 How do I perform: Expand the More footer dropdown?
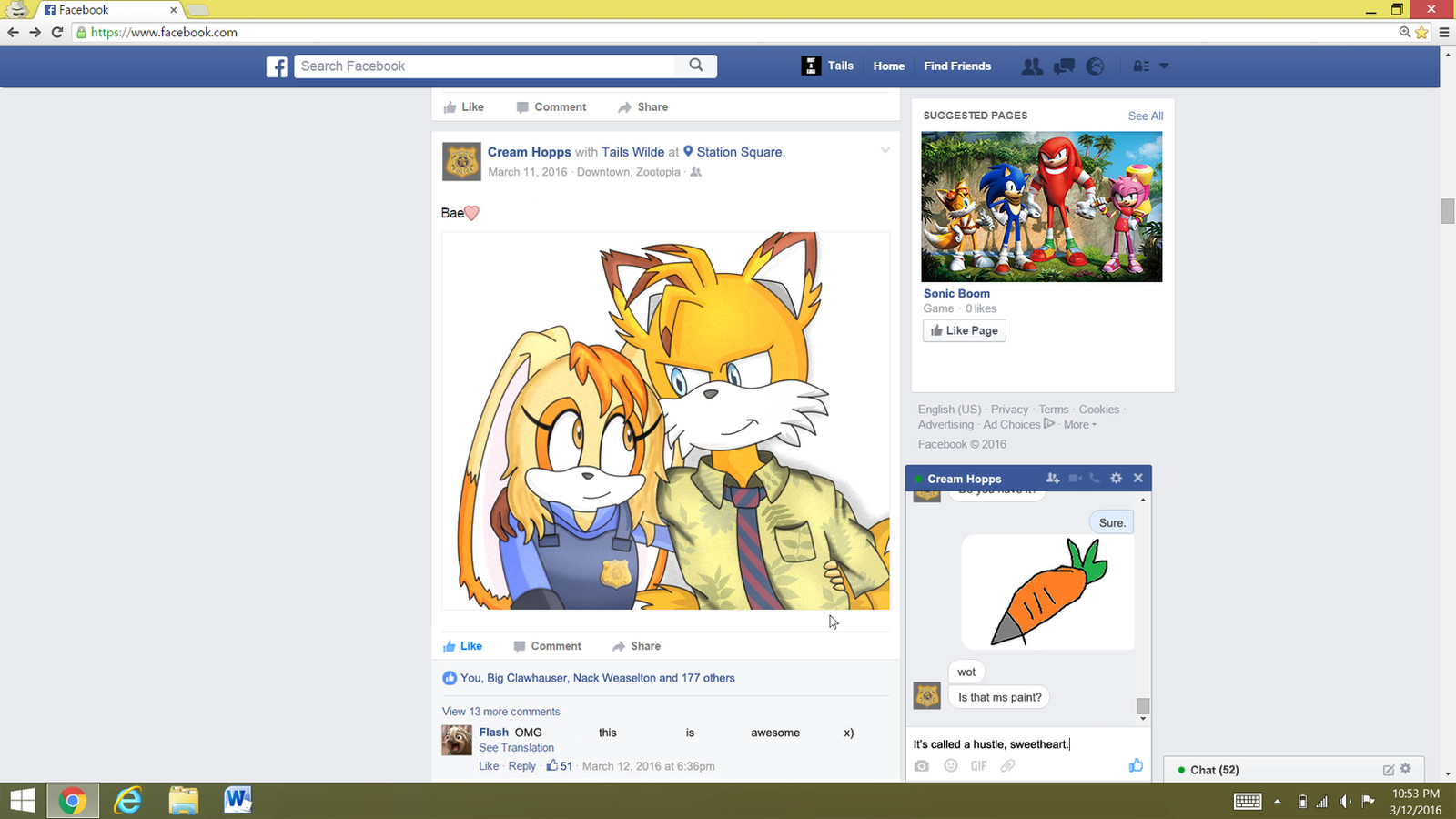tap(1080, 425)
